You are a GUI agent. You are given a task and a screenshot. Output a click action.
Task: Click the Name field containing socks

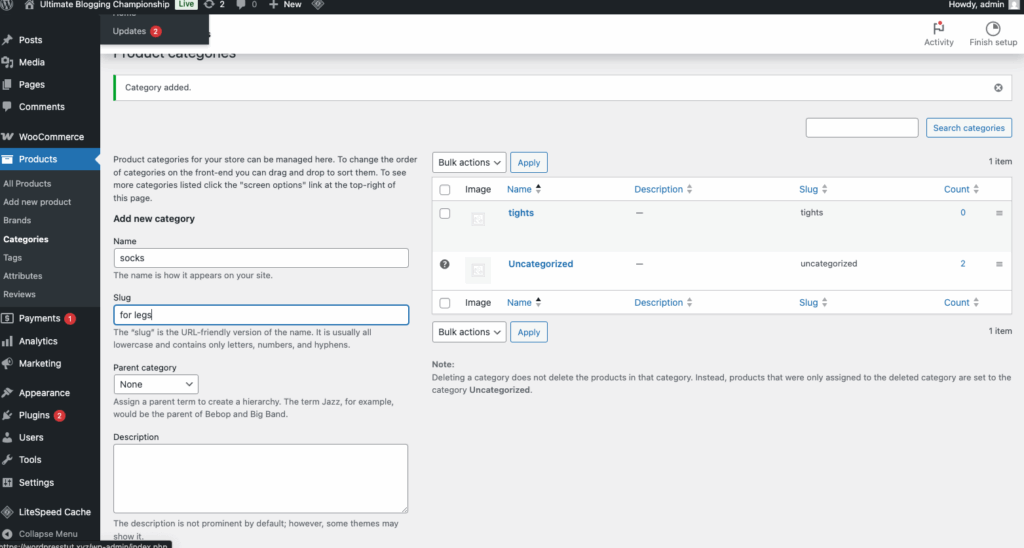(x=261, y=257)
